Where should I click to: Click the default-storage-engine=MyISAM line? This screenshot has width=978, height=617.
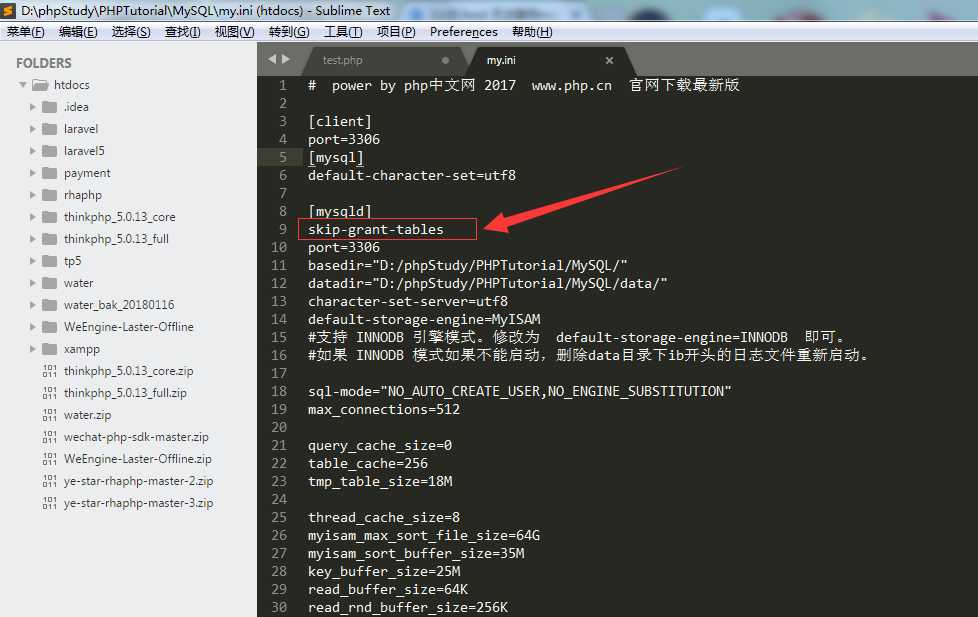coord(424,319)
